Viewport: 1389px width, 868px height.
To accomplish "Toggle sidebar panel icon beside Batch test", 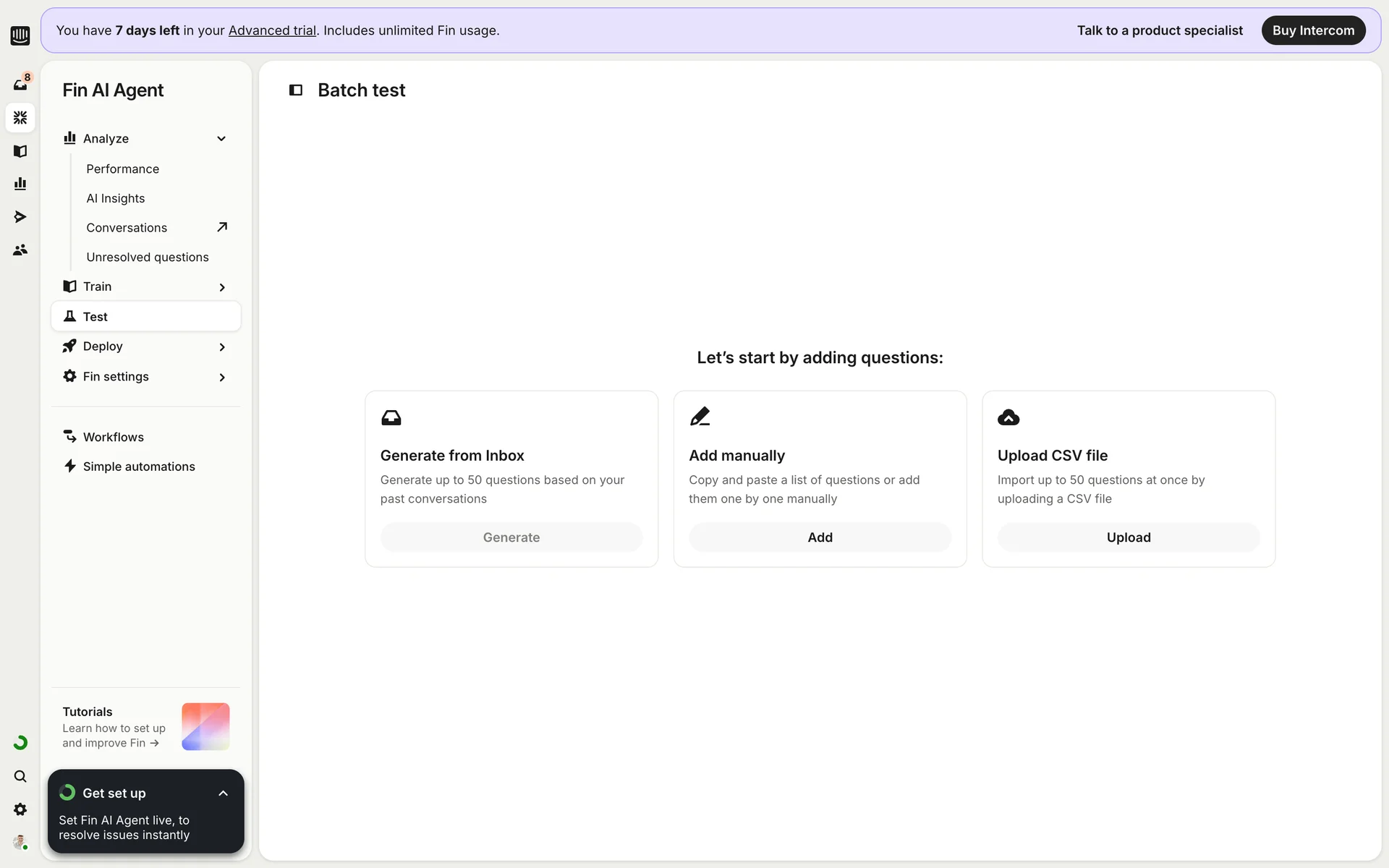I will click(x=296, y=90).
